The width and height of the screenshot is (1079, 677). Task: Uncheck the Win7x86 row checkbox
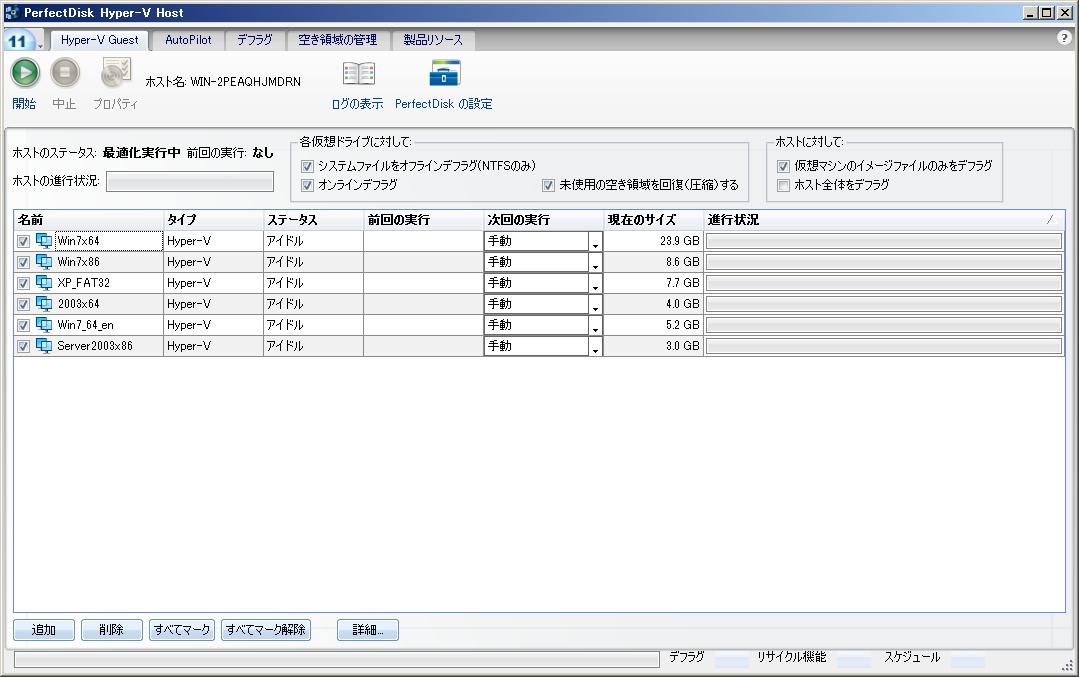point(23,262)
